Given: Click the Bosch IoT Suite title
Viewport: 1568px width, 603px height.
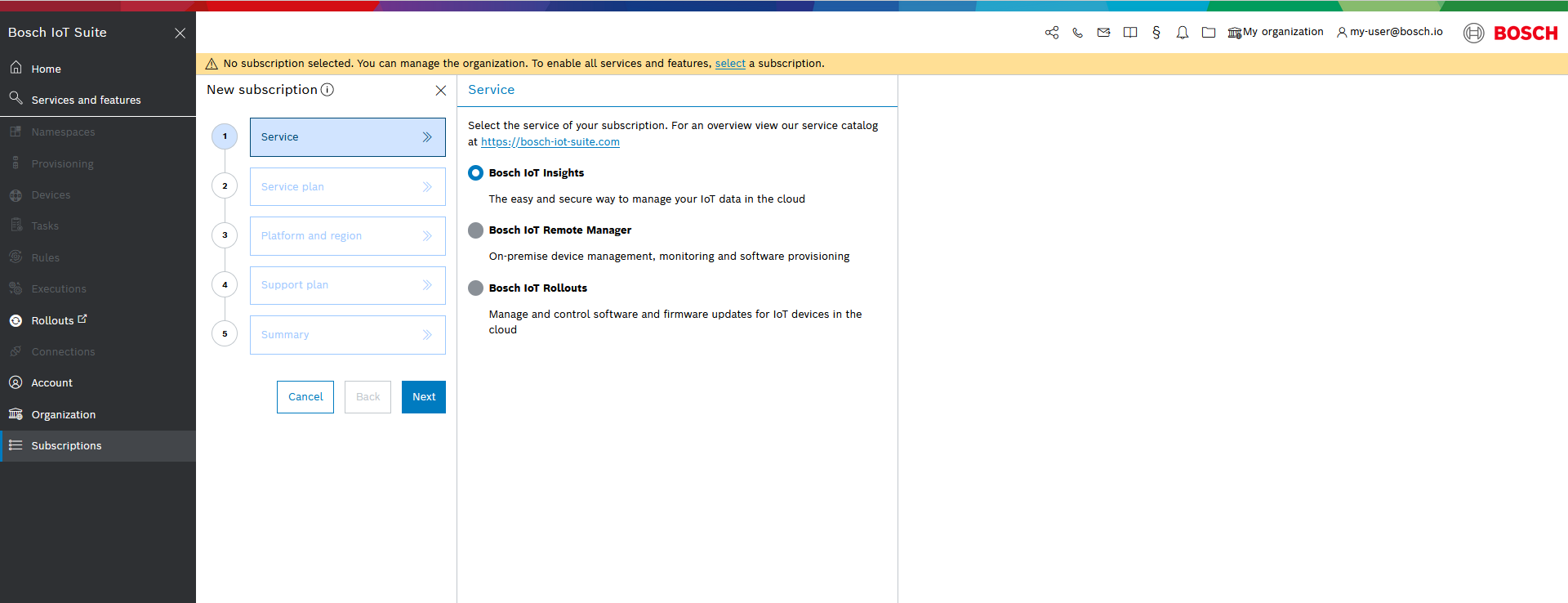Looking at the screenshot, I should coord(57,33).
